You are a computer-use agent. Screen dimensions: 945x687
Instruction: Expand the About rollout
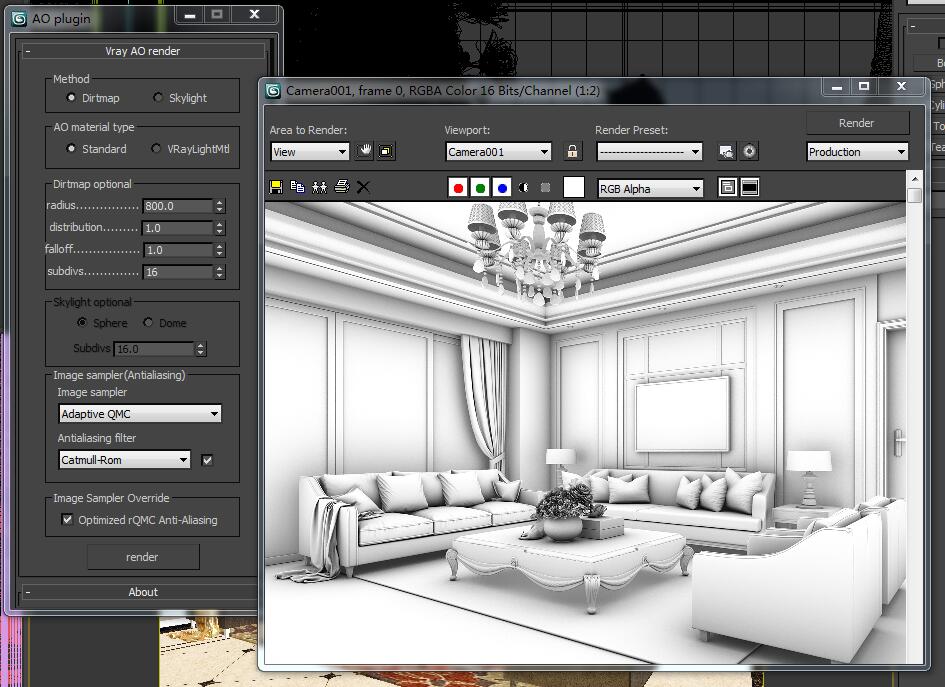coord(143,592)
